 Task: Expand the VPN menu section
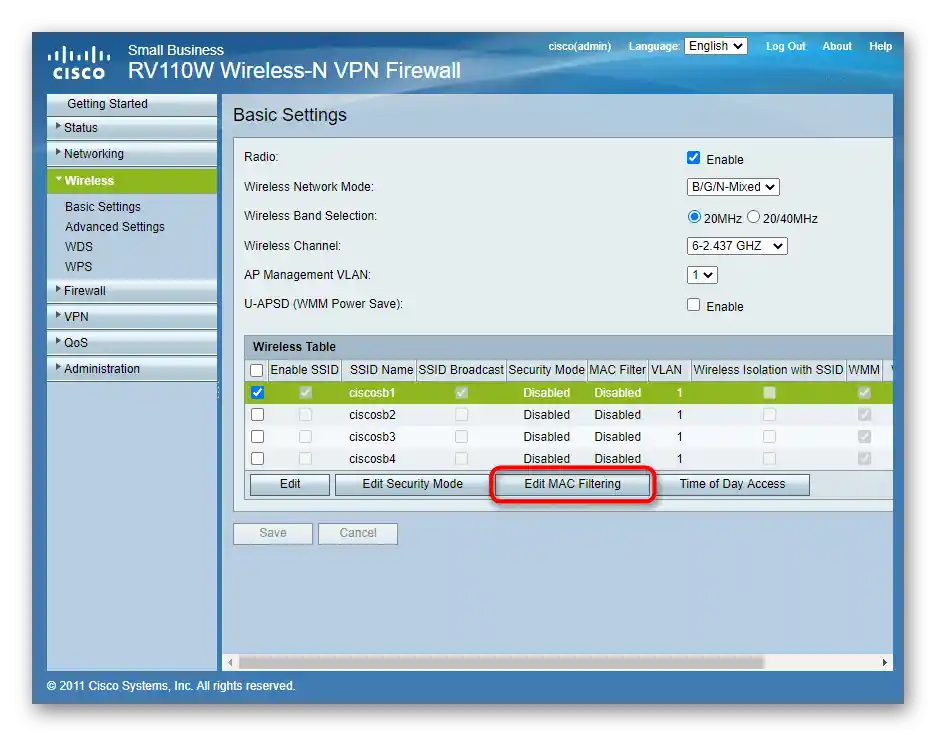point(132,316)
